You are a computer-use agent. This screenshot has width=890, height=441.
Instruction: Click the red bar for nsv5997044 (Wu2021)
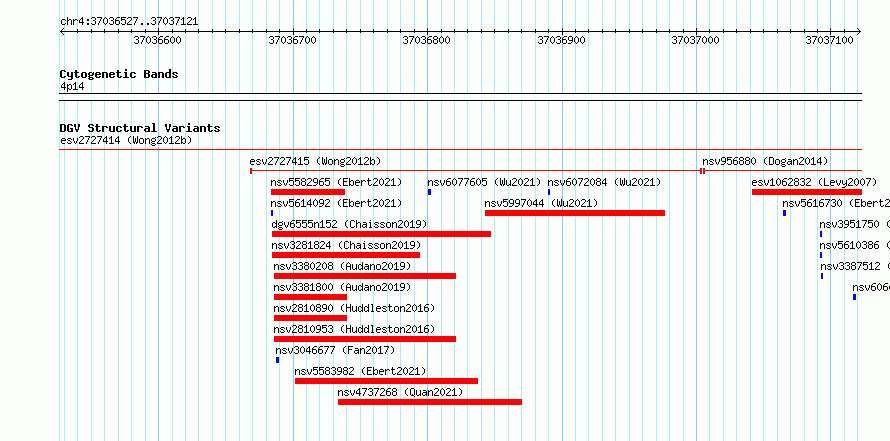click(x=575, y=213)
